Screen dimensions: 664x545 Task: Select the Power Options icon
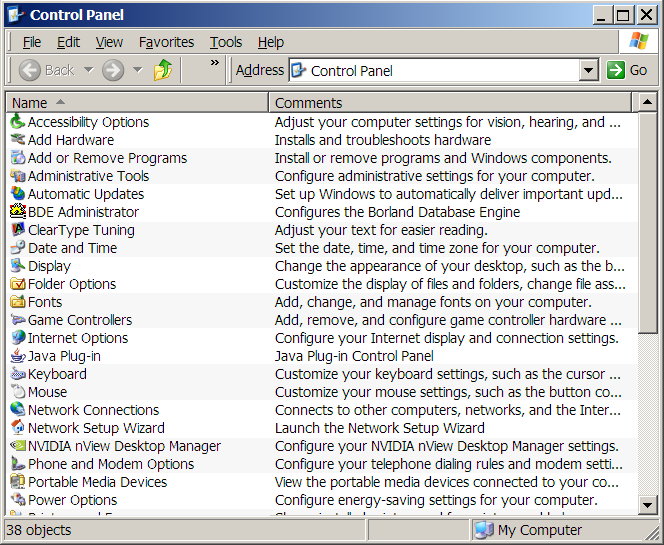18,500
